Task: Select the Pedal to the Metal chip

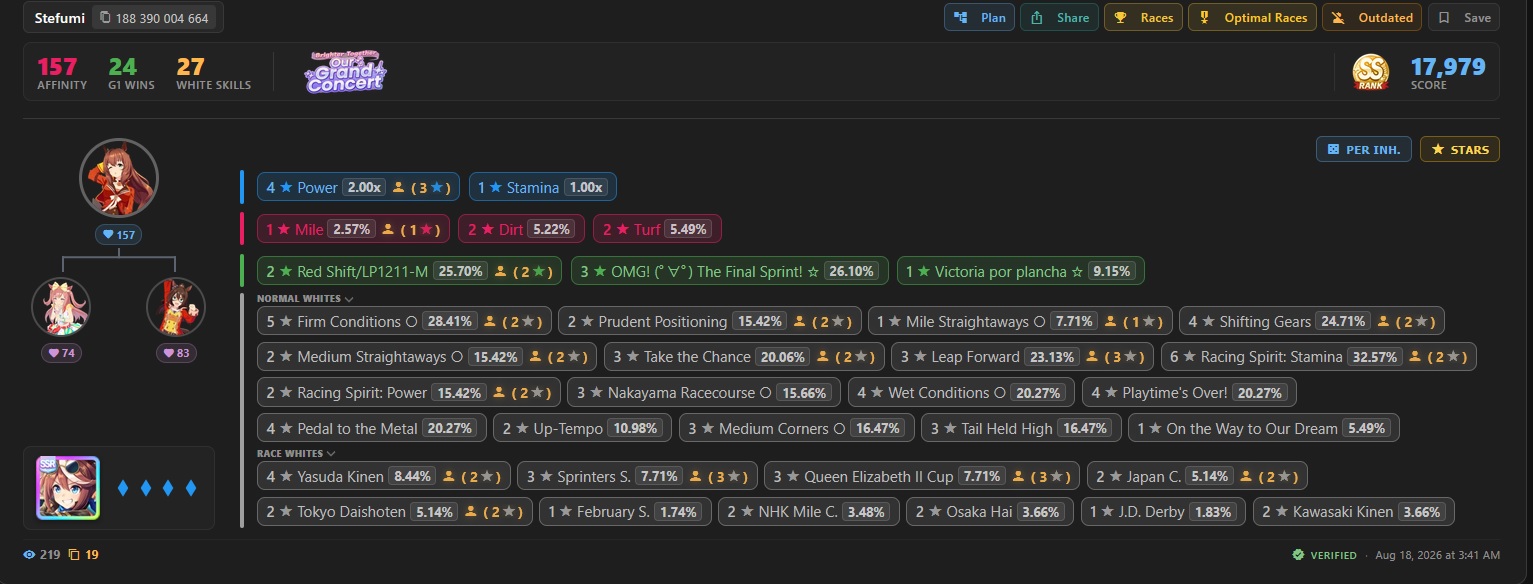Action: 371,428
